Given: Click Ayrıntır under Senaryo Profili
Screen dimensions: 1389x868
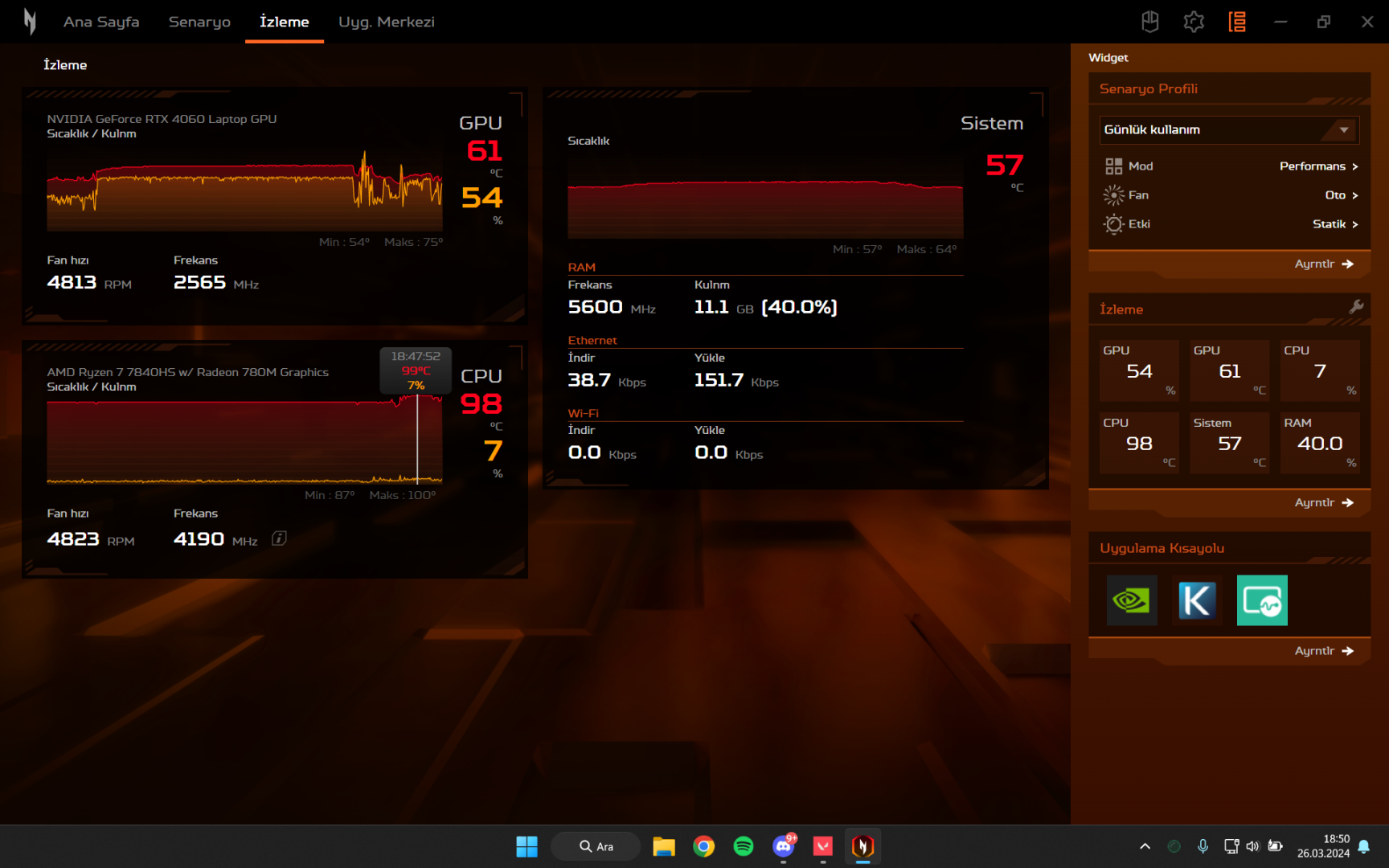Looking at the screenshot, I should click(1324, 264).
